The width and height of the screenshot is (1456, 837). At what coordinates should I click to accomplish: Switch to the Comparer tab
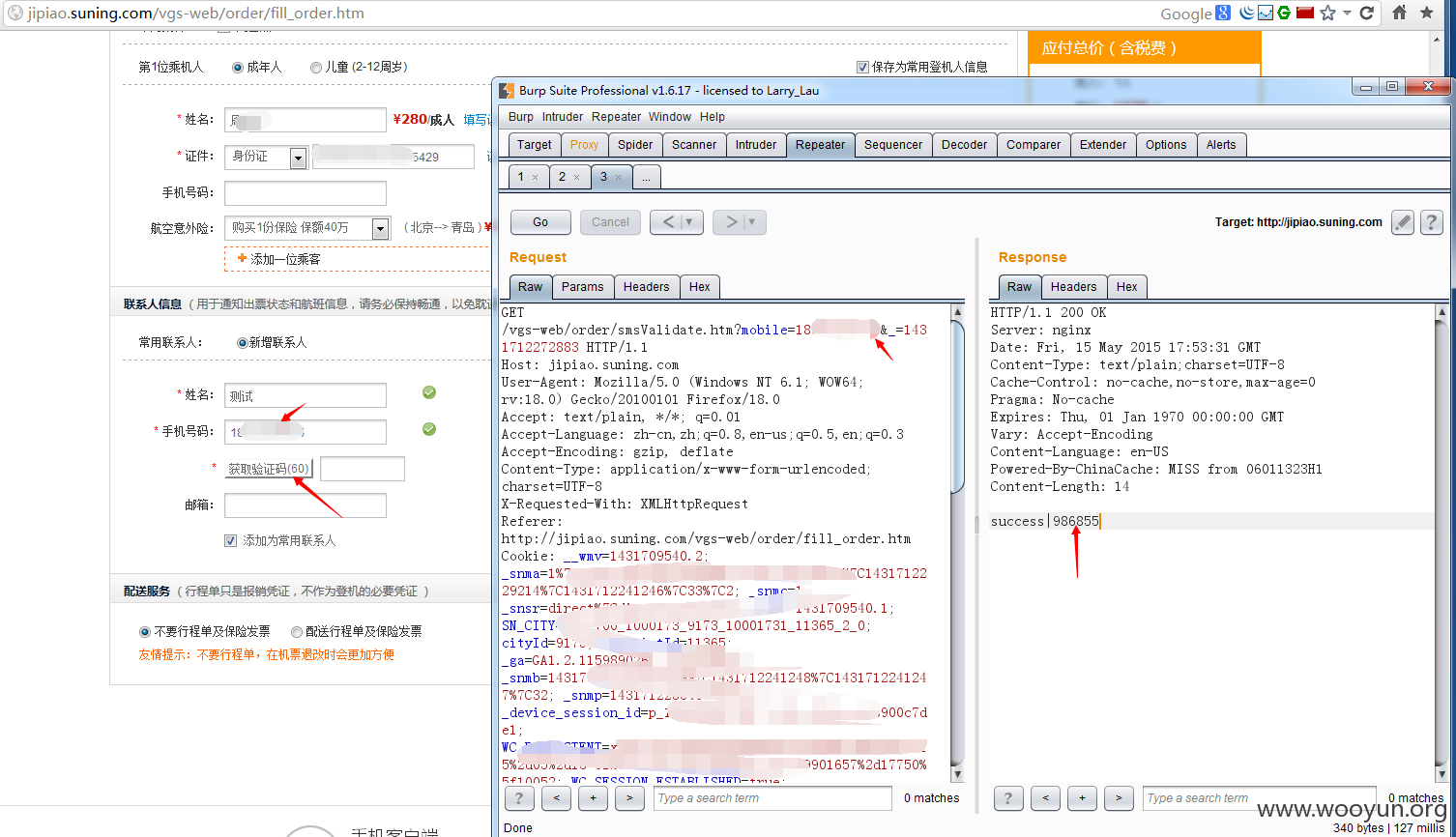pos(1034,145)
